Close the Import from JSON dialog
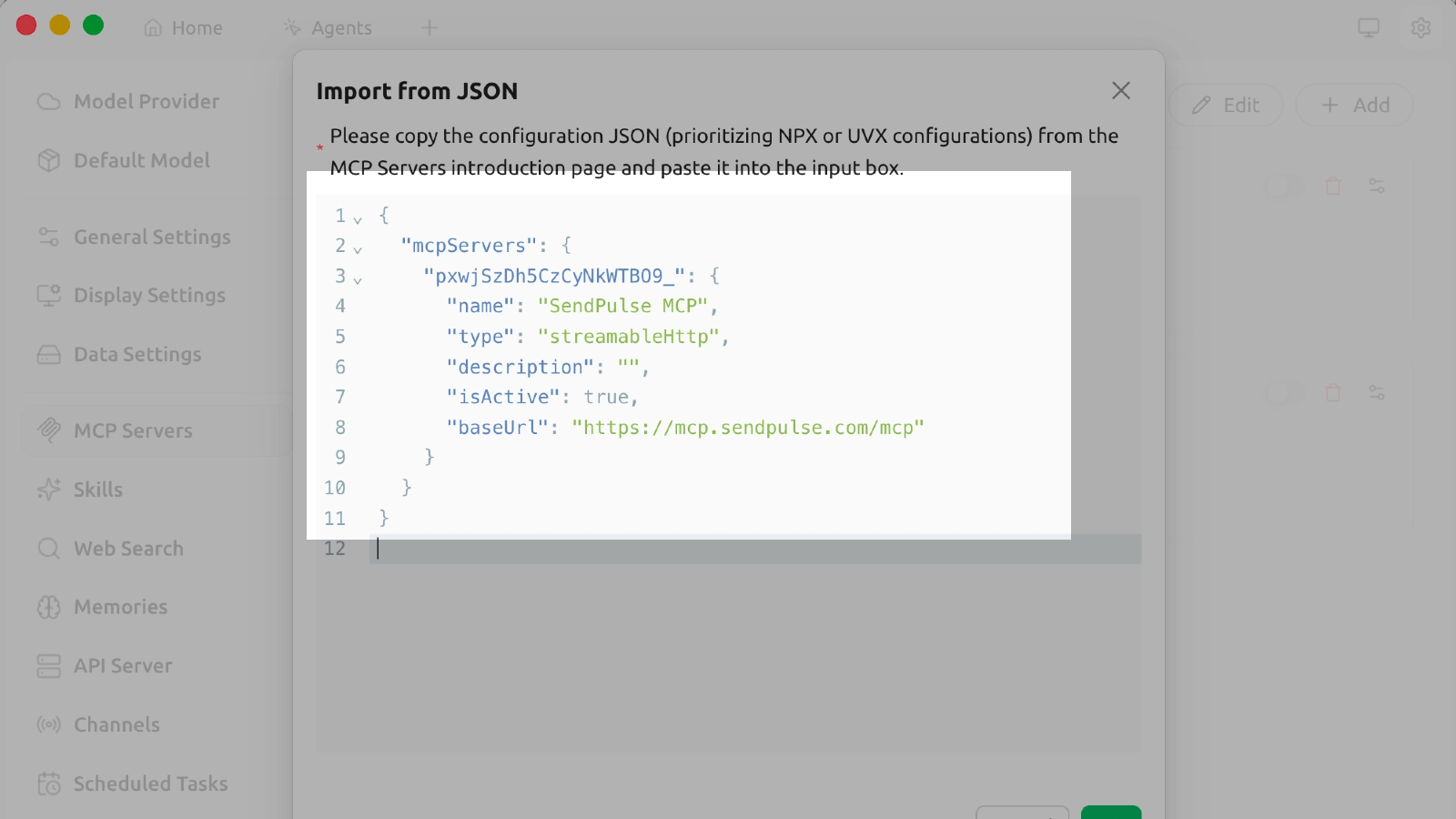Viewport: 1456px width, 819px height. 1121,90
